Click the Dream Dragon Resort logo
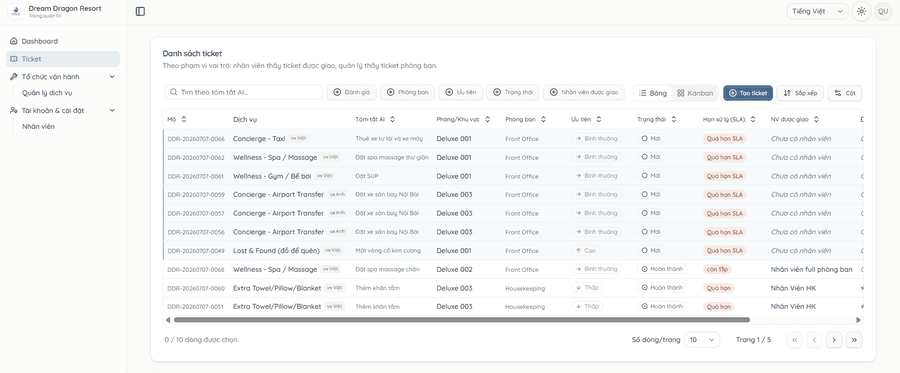The width and height of the screenshot is (900, 373). click(x=17, y=11)
